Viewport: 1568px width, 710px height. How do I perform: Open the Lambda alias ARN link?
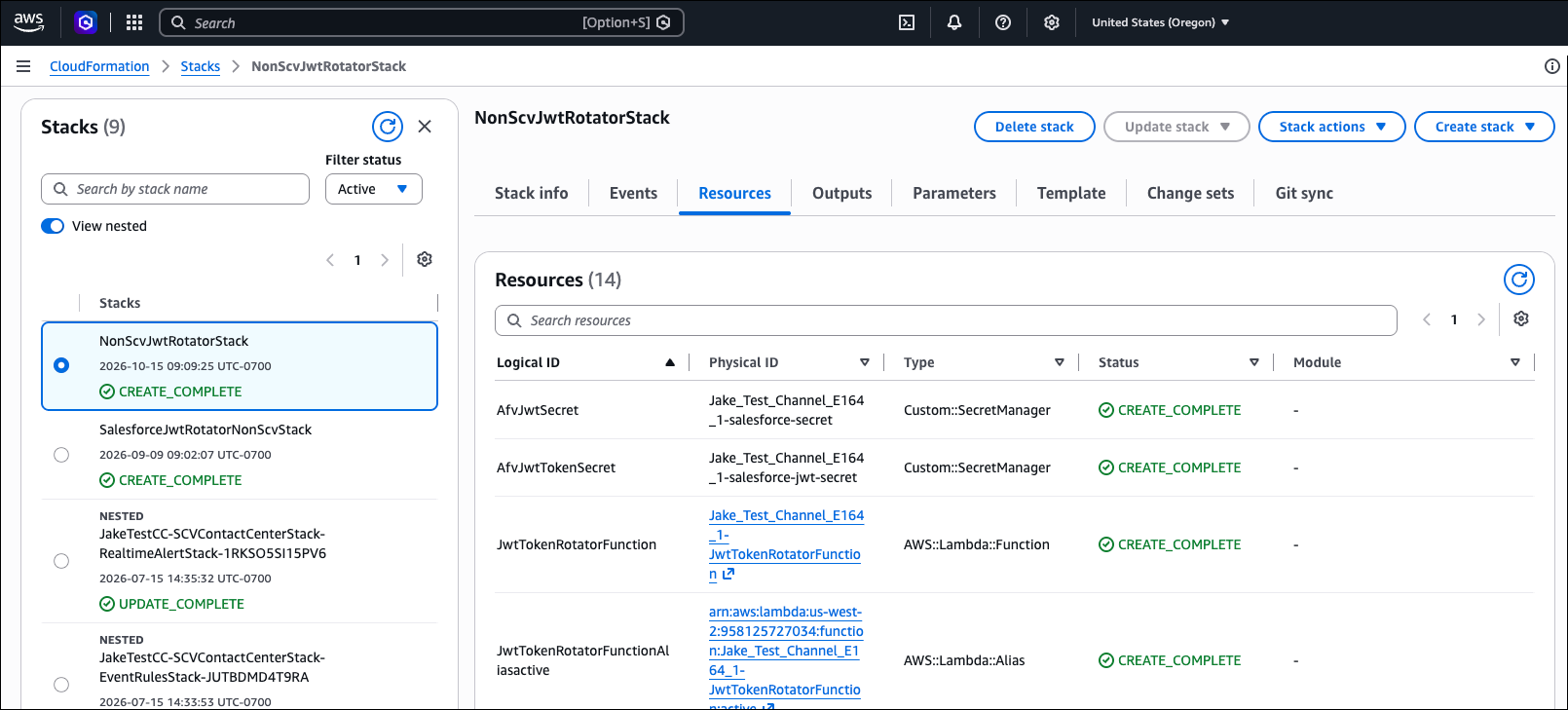[x=786, y=658]
